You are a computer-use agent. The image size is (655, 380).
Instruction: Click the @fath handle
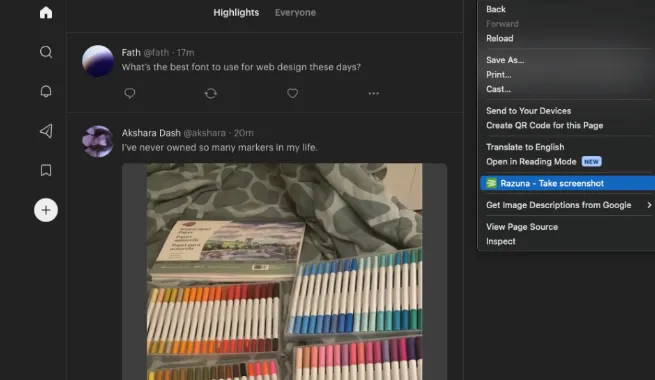click(x=156, y=53)
